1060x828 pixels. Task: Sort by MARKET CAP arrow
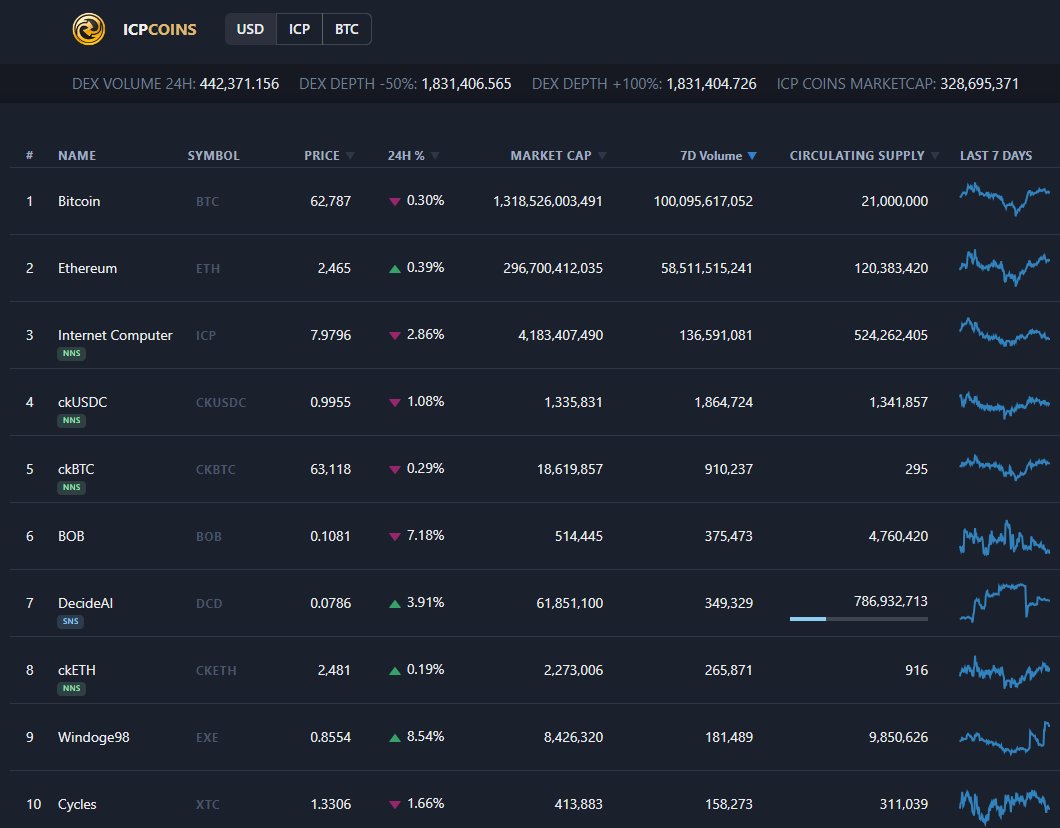point(602,155)
